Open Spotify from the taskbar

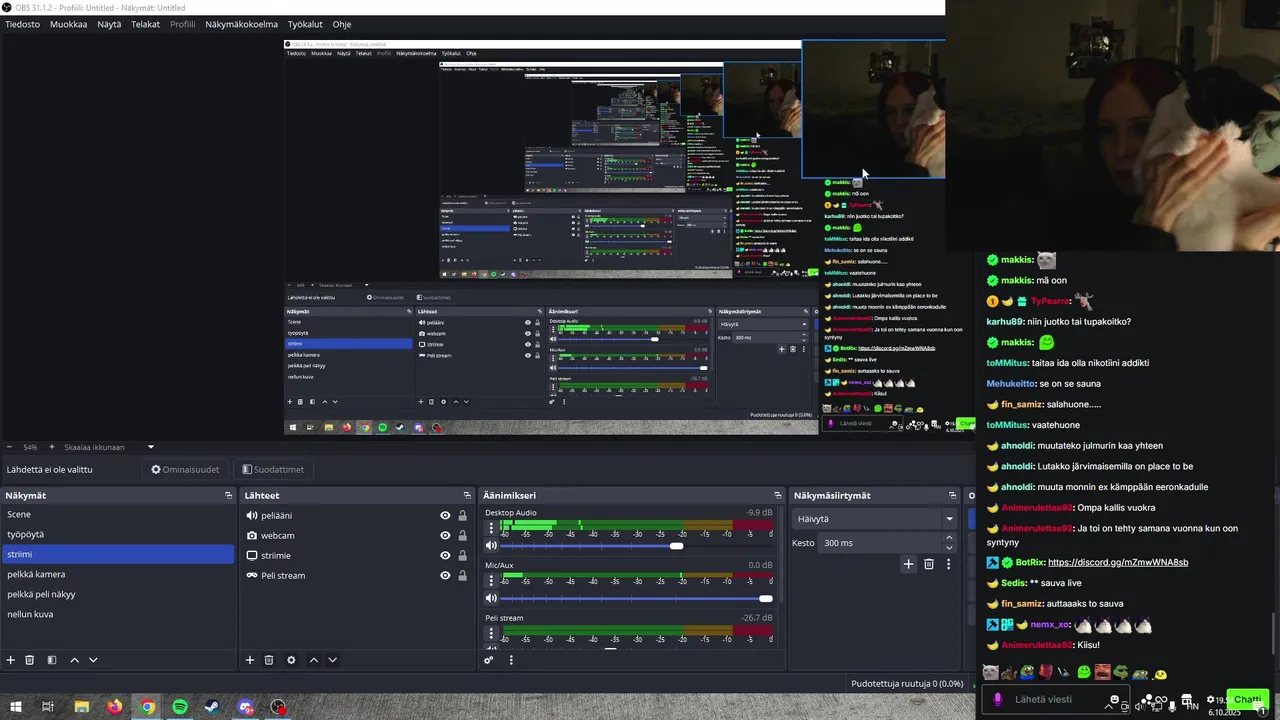point(180,707)
